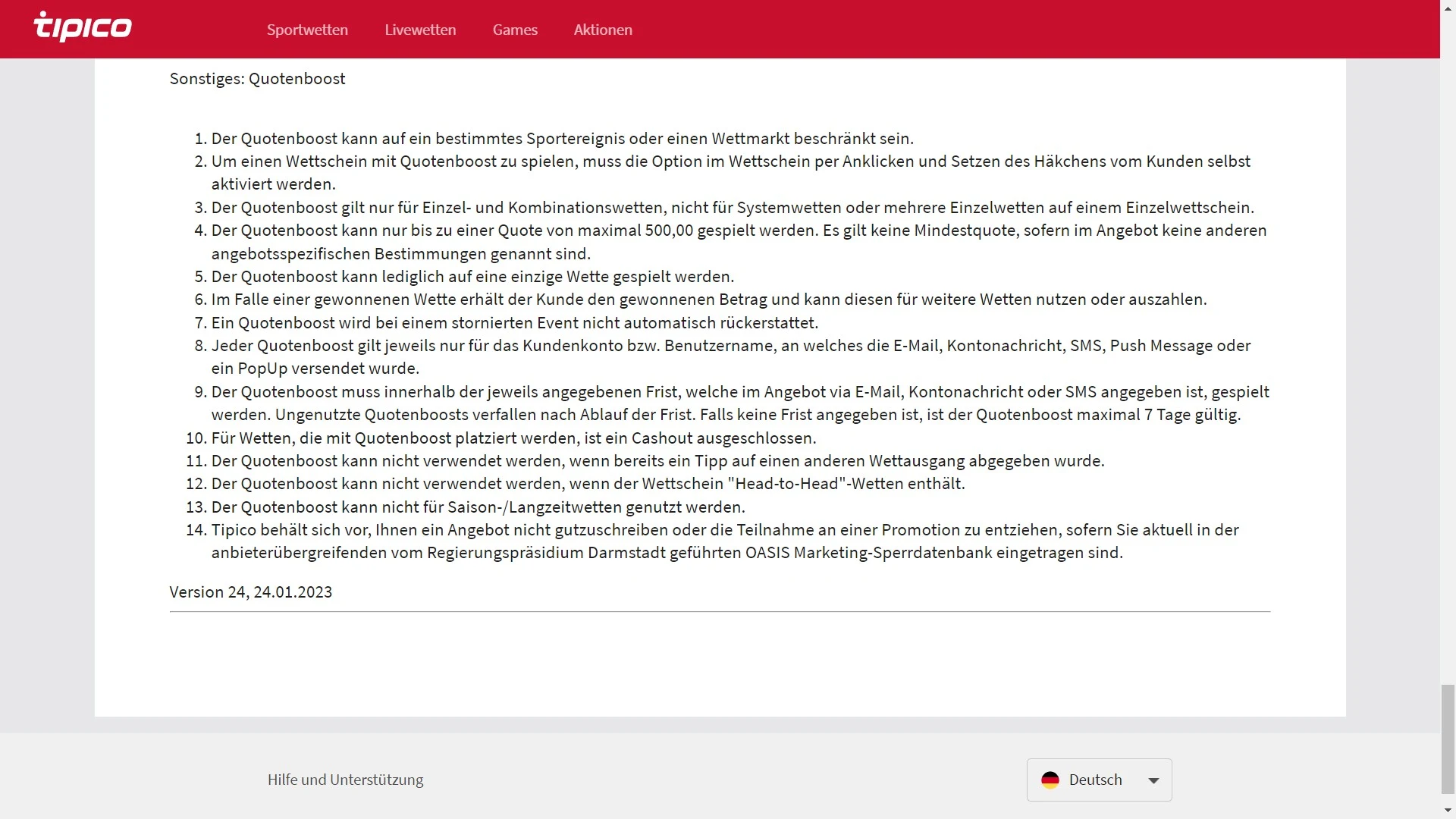The height and width of the screenshot is (819, 1456).
Task: Click rule 8 about Kundenkonto bzw. Benutzername
Action: click(x=731, y=357)
